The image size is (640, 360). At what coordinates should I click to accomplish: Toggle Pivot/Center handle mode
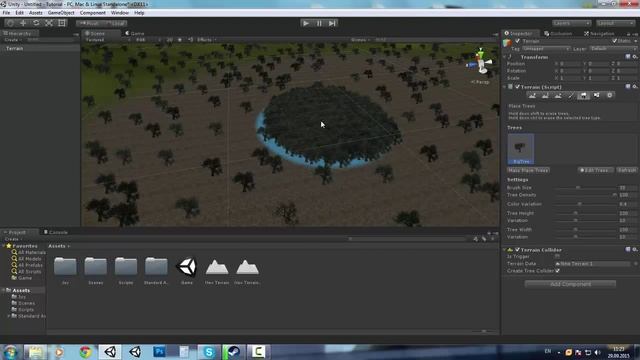pyautogui.click(x=89, y=23)
